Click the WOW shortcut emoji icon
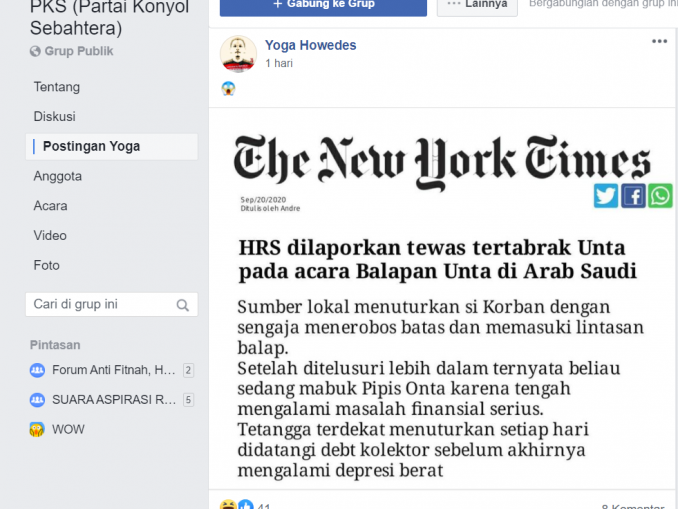 tap(37, 429)
